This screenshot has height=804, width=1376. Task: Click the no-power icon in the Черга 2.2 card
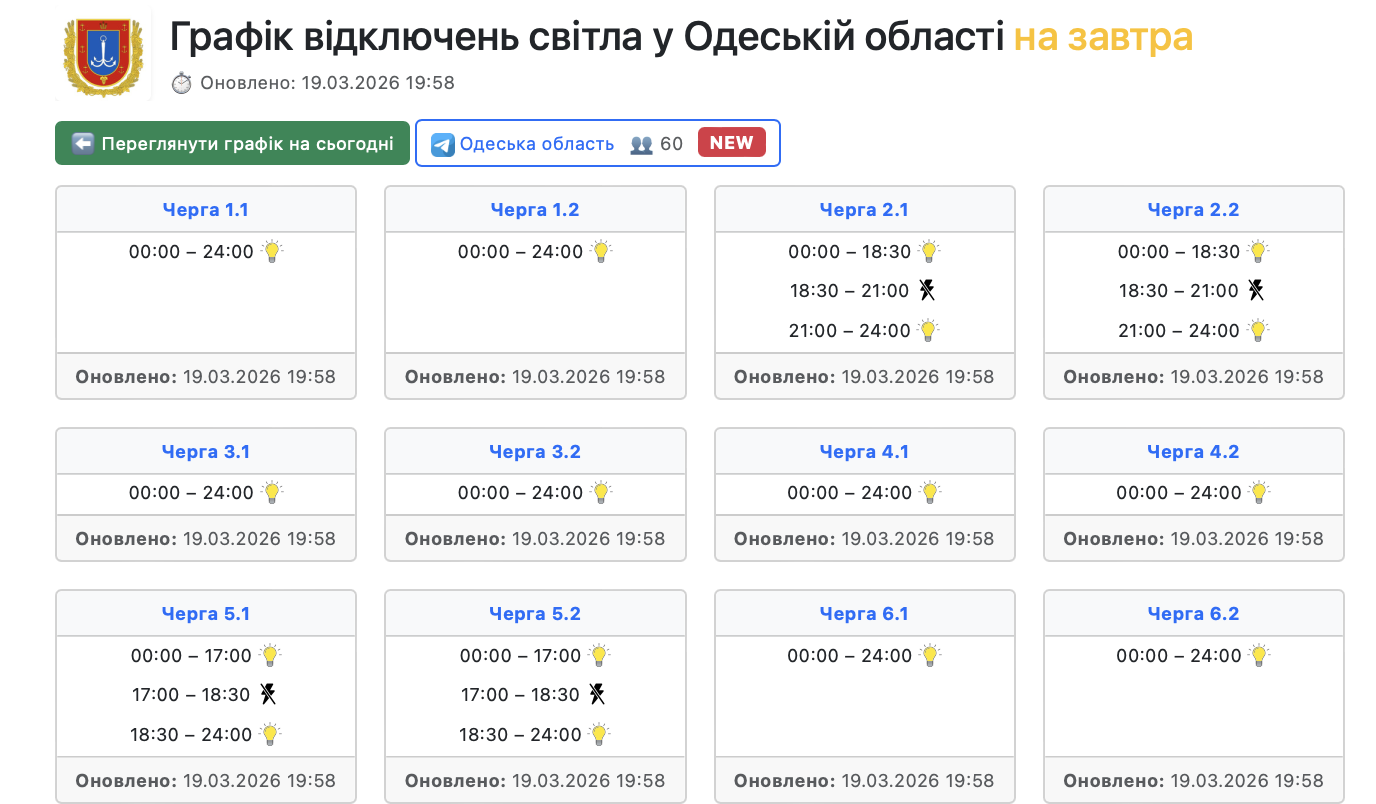(1257, 291)
